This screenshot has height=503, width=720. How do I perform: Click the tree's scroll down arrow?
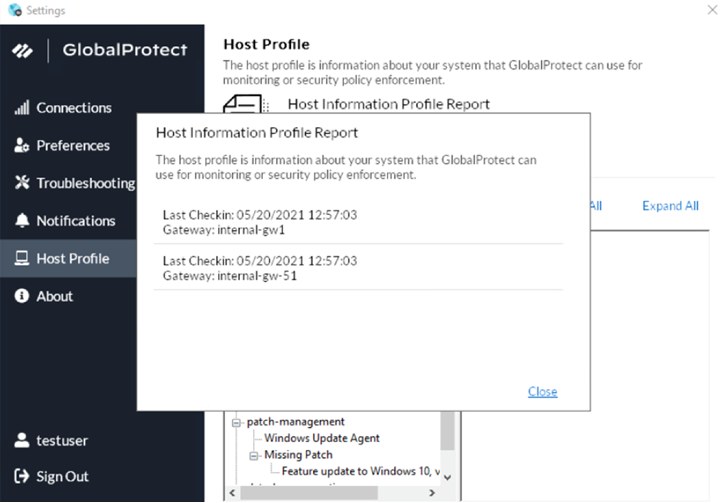(447, 477)
